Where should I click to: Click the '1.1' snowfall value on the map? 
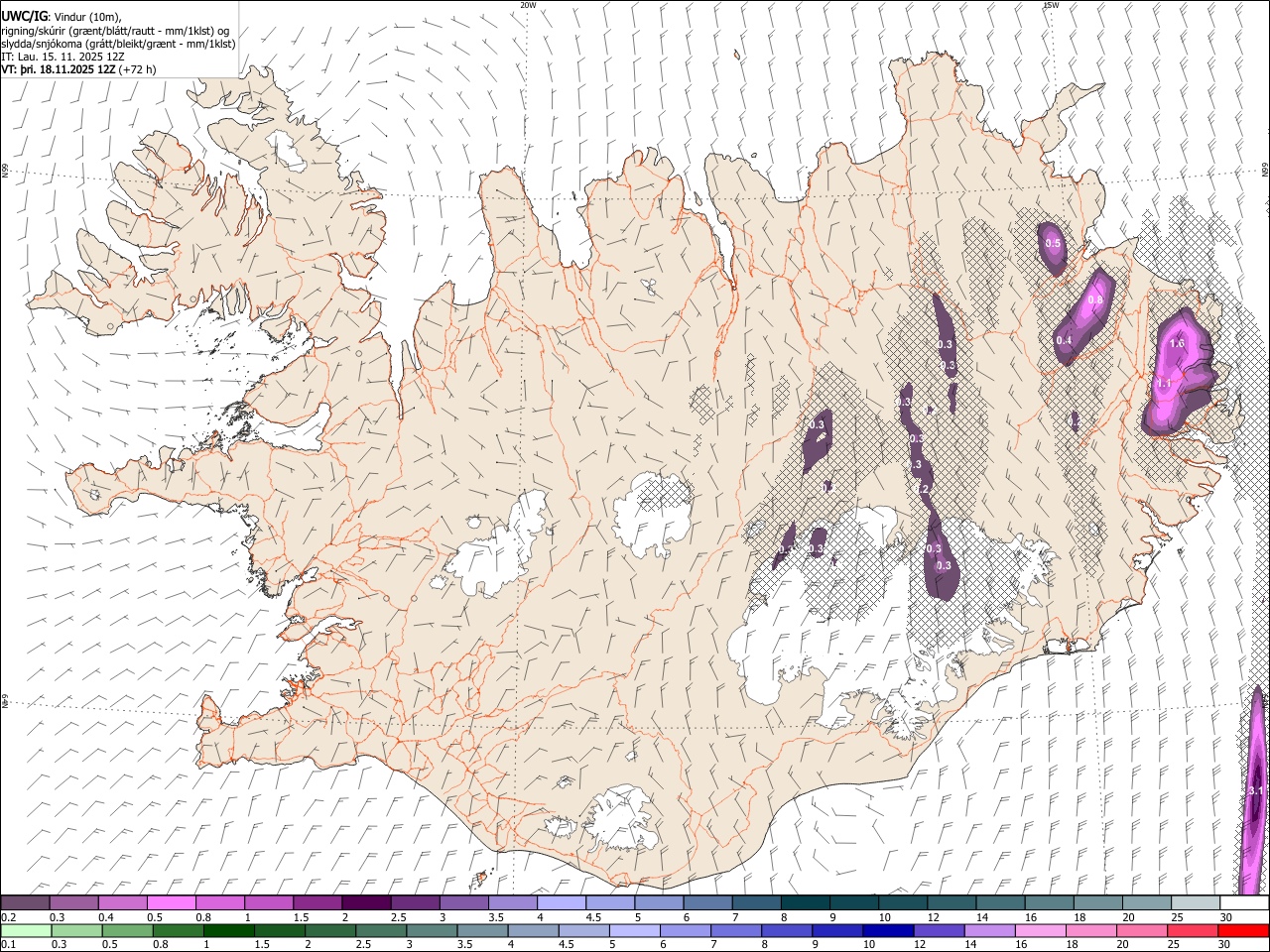(1165, 383)
